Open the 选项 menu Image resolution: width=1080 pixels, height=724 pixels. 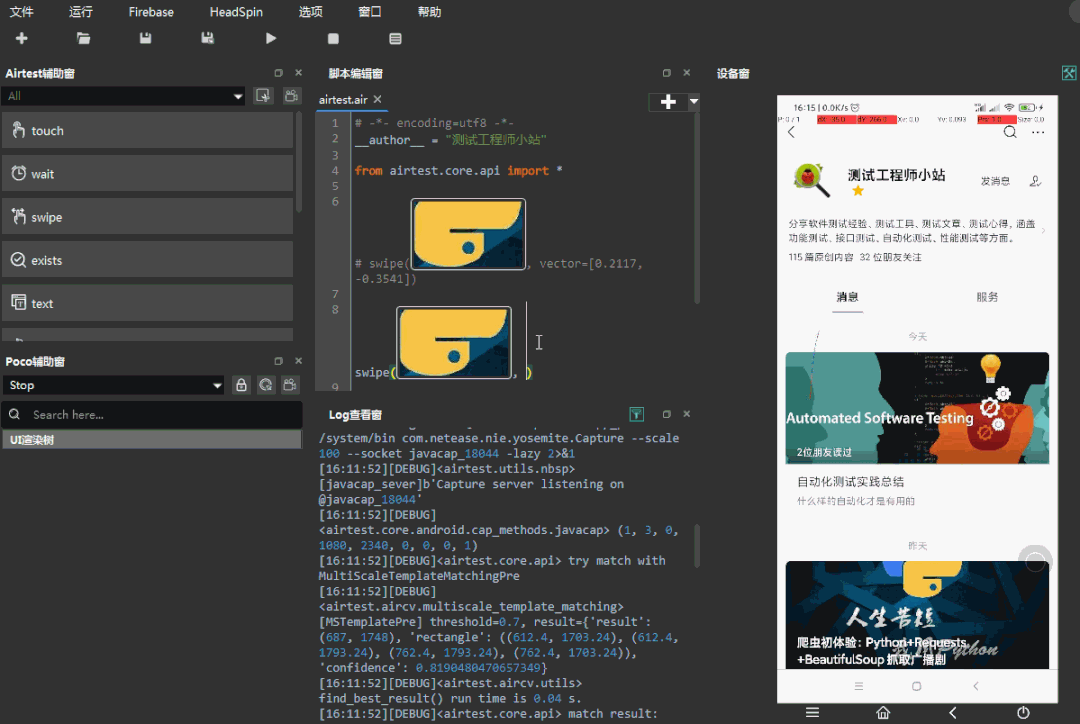[x=311, y=12]
